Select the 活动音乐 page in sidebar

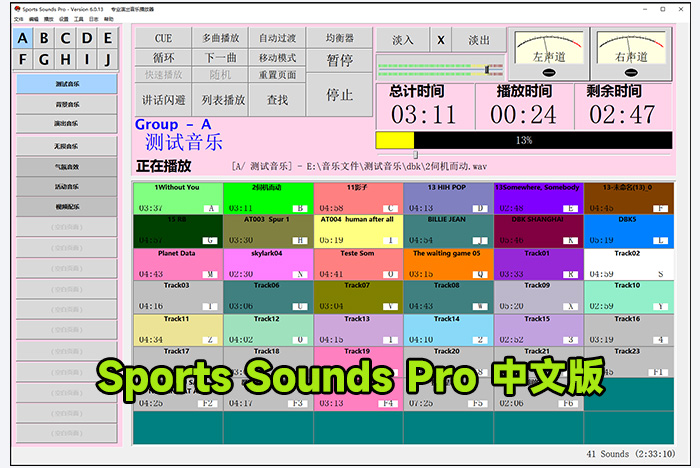tap(67, 187)
